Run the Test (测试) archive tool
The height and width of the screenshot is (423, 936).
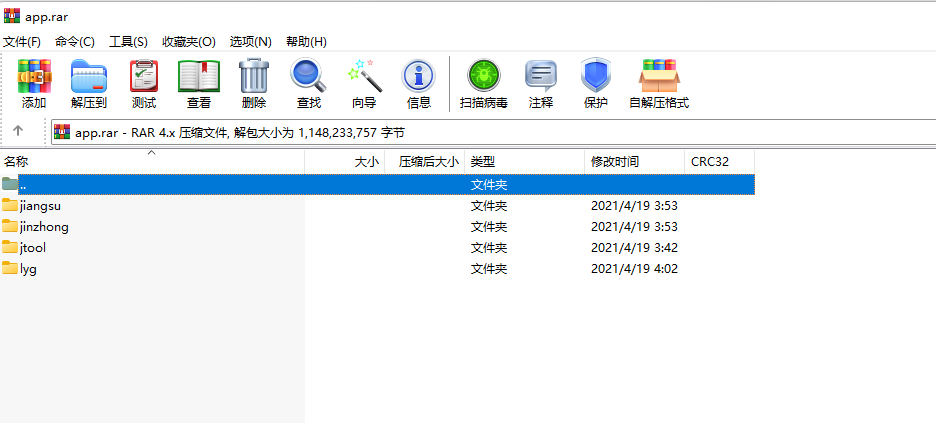144,82
